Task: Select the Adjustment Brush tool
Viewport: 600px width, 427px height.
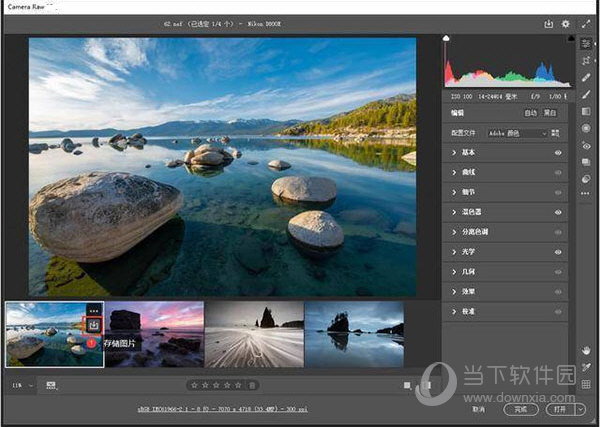Action: point(587,94)
